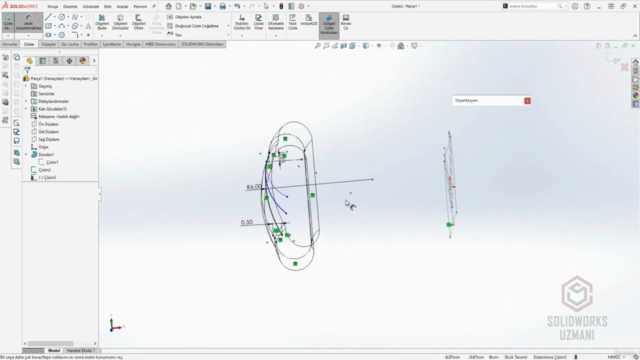The height and width of the screenshot is (360, 640).
Task: Click Çizimi Onar repair sketch tool
Action: (259, 22)
